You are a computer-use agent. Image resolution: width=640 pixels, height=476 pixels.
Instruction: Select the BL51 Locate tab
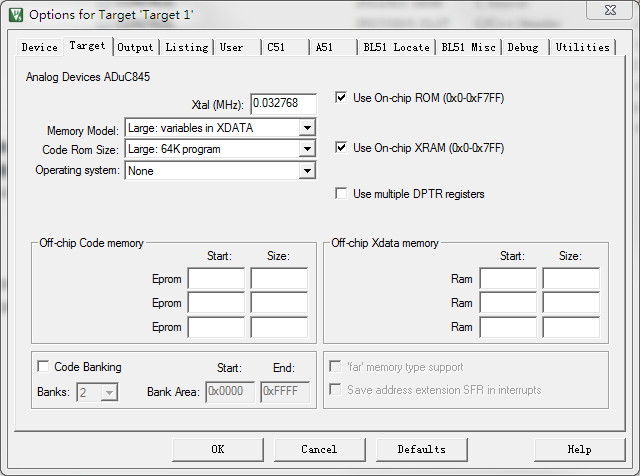(x=396, y=47)
